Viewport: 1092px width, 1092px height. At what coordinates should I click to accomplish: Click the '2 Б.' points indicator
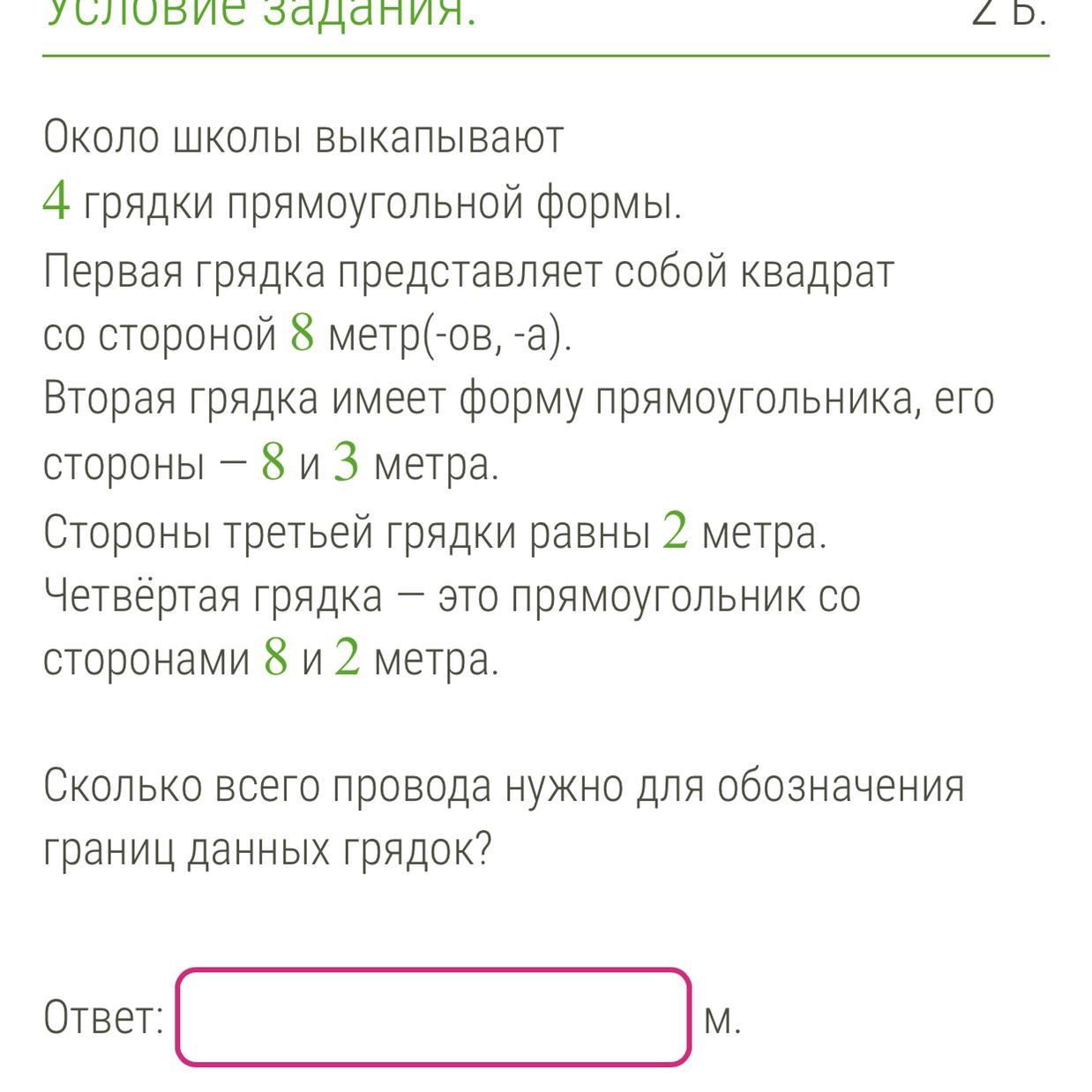[x=1009, y=12]
